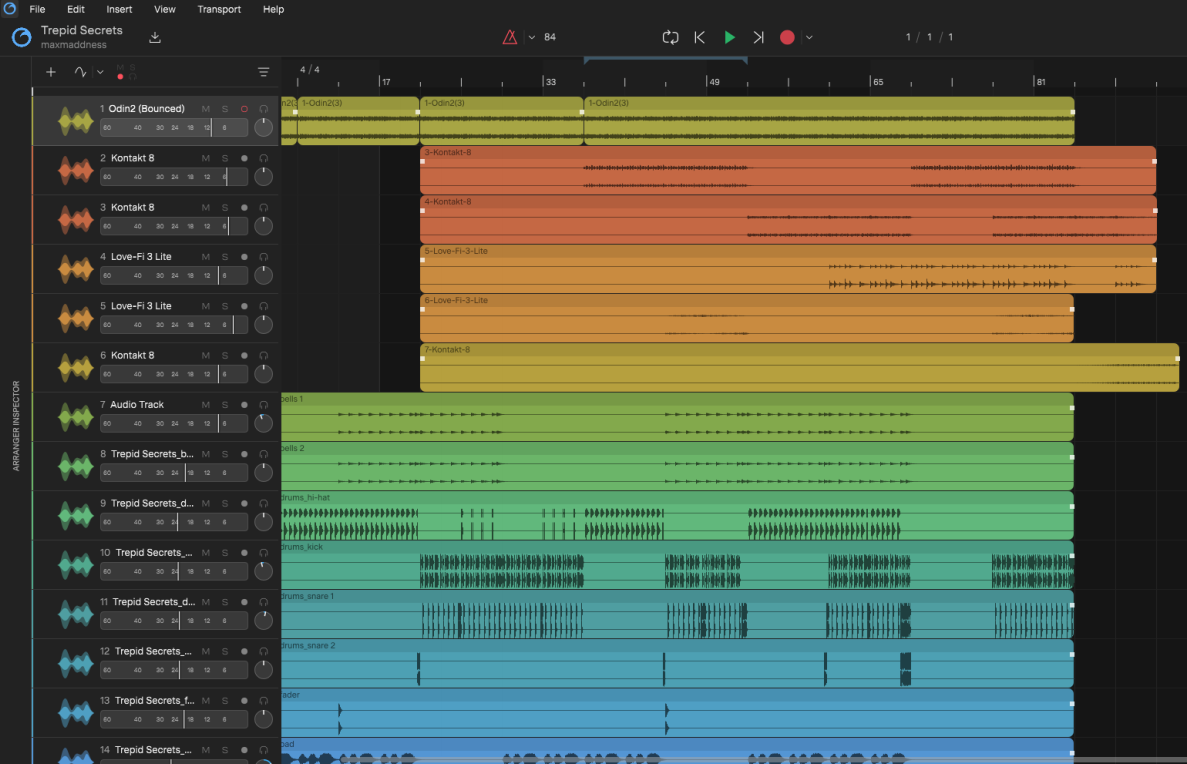Viewport: 1187px width, 764px height.
Task: Solo the Odin2 (Bounced) track
Action: [x=225, y=109]
